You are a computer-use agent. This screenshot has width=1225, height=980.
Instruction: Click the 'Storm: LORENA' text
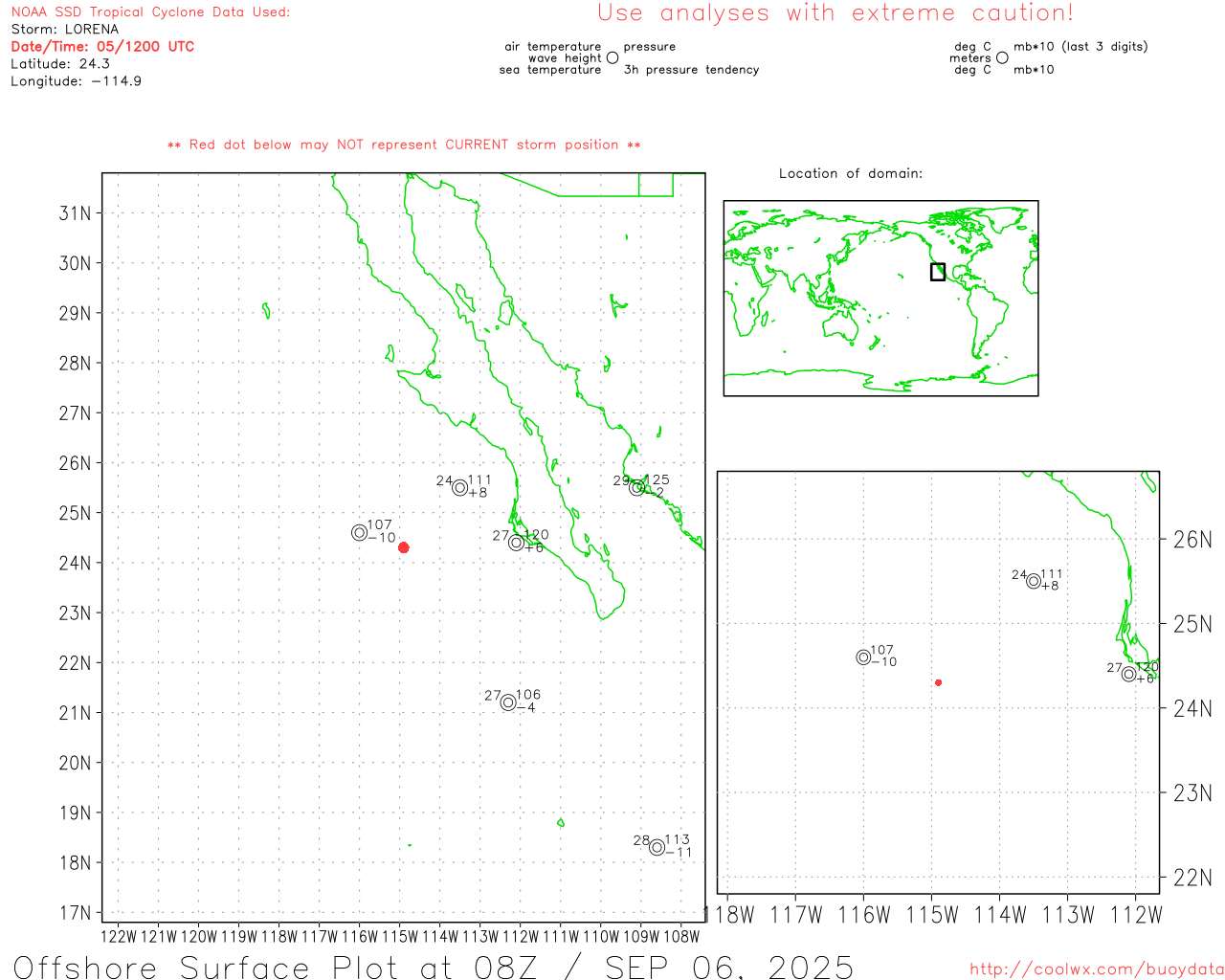[x=65, y=30]
